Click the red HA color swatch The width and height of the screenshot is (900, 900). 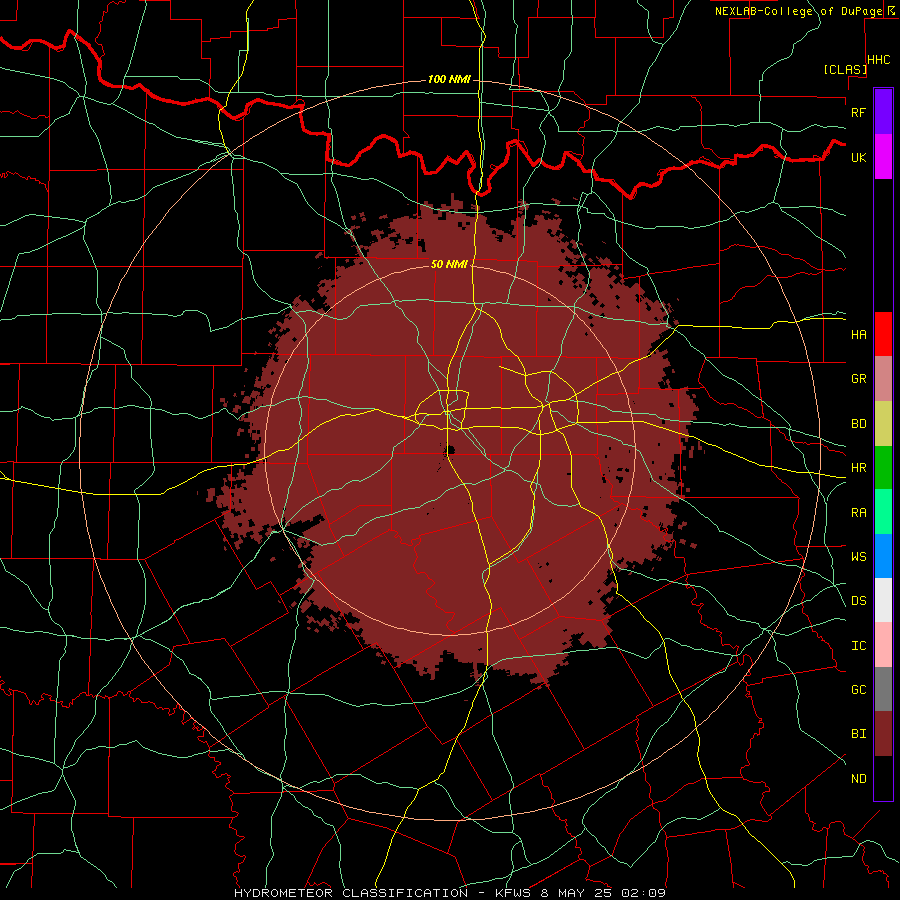tap(883, 334)
